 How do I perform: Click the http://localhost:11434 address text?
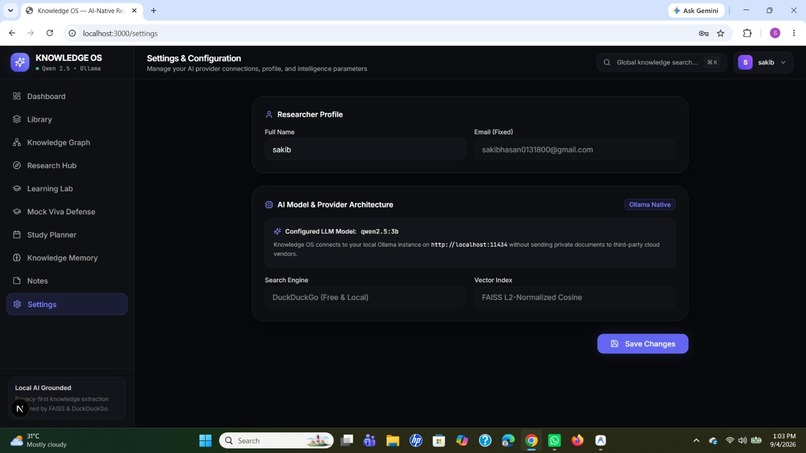pyautogui.click(x=469, y=245)
